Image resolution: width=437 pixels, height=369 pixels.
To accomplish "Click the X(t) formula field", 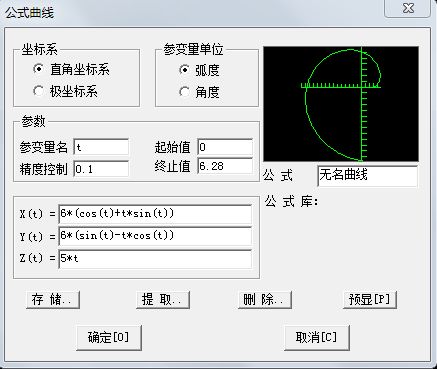I will click(155, 214).
